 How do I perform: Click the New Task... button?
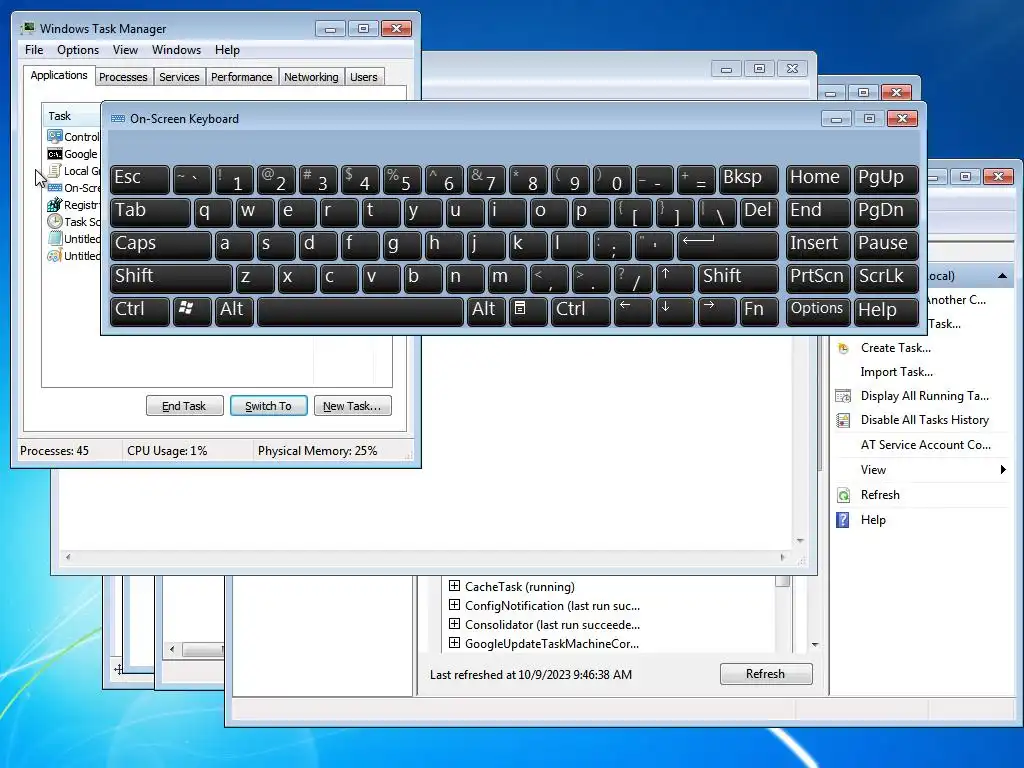coord(352,406)
